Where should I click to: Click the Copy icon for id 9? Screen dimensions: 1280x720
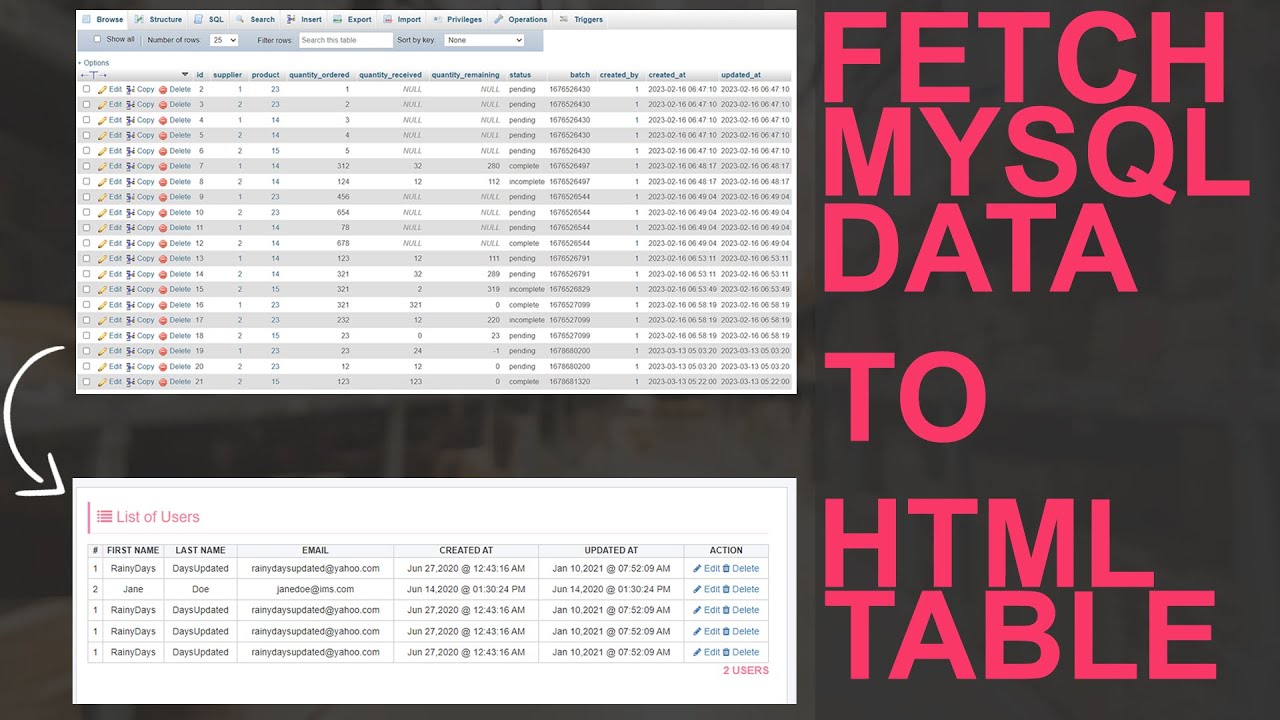tap(131, 197)
